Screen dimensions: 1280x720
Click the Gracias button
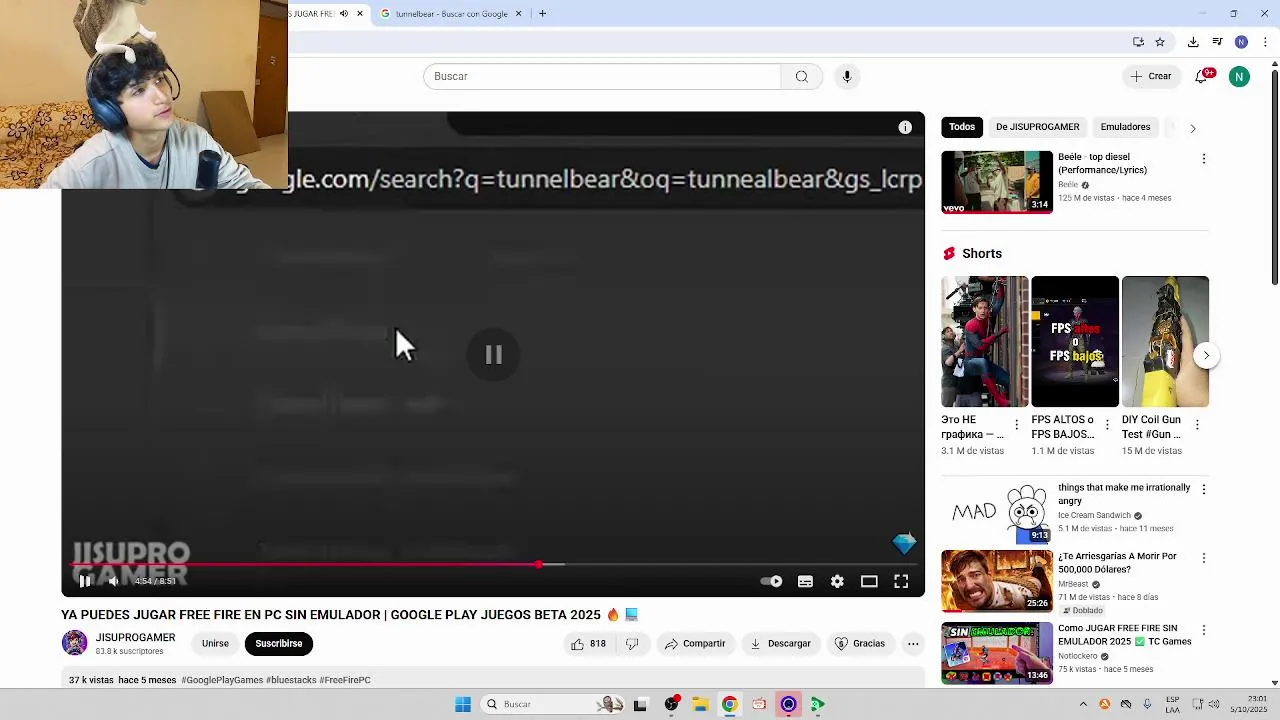[860, 644]
